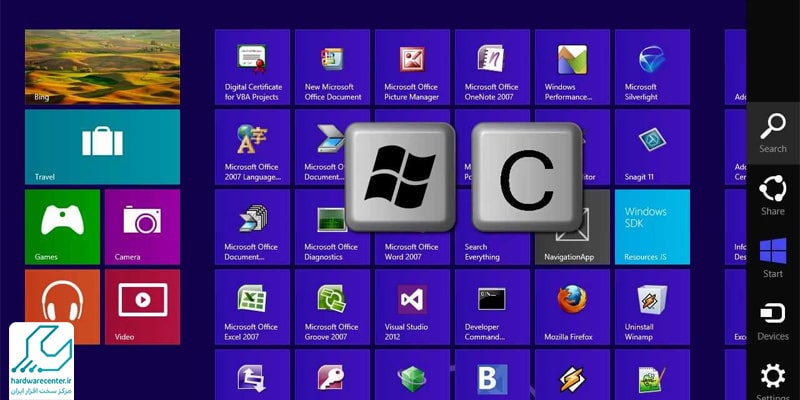Open Developer Command prompt tile
The width and height of the screenshot is (800, 400).
492,307
